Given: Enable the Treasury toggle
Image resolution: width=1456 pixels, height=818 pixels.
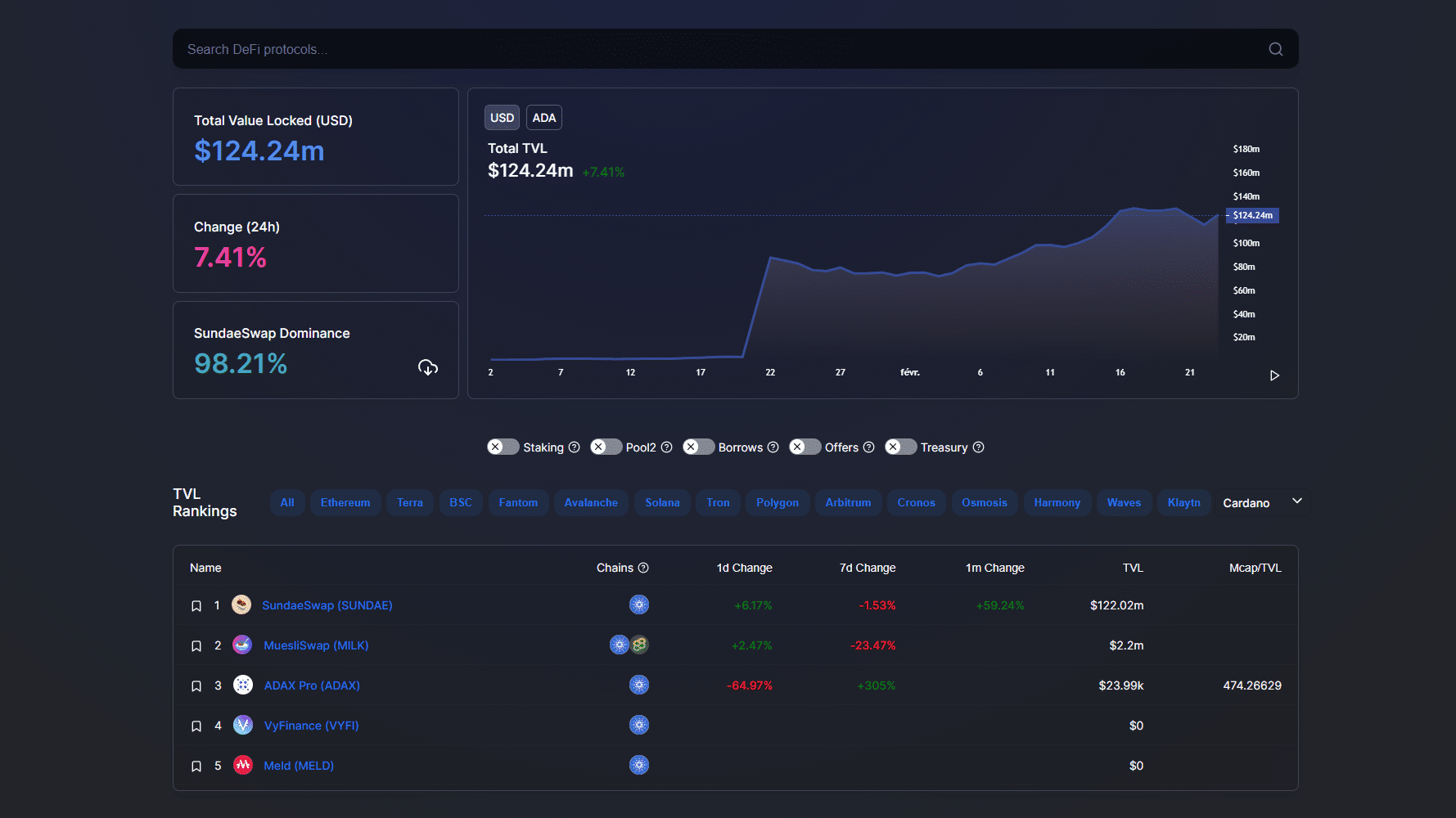Looking at the screenshot, I should (x=901, y=447).
